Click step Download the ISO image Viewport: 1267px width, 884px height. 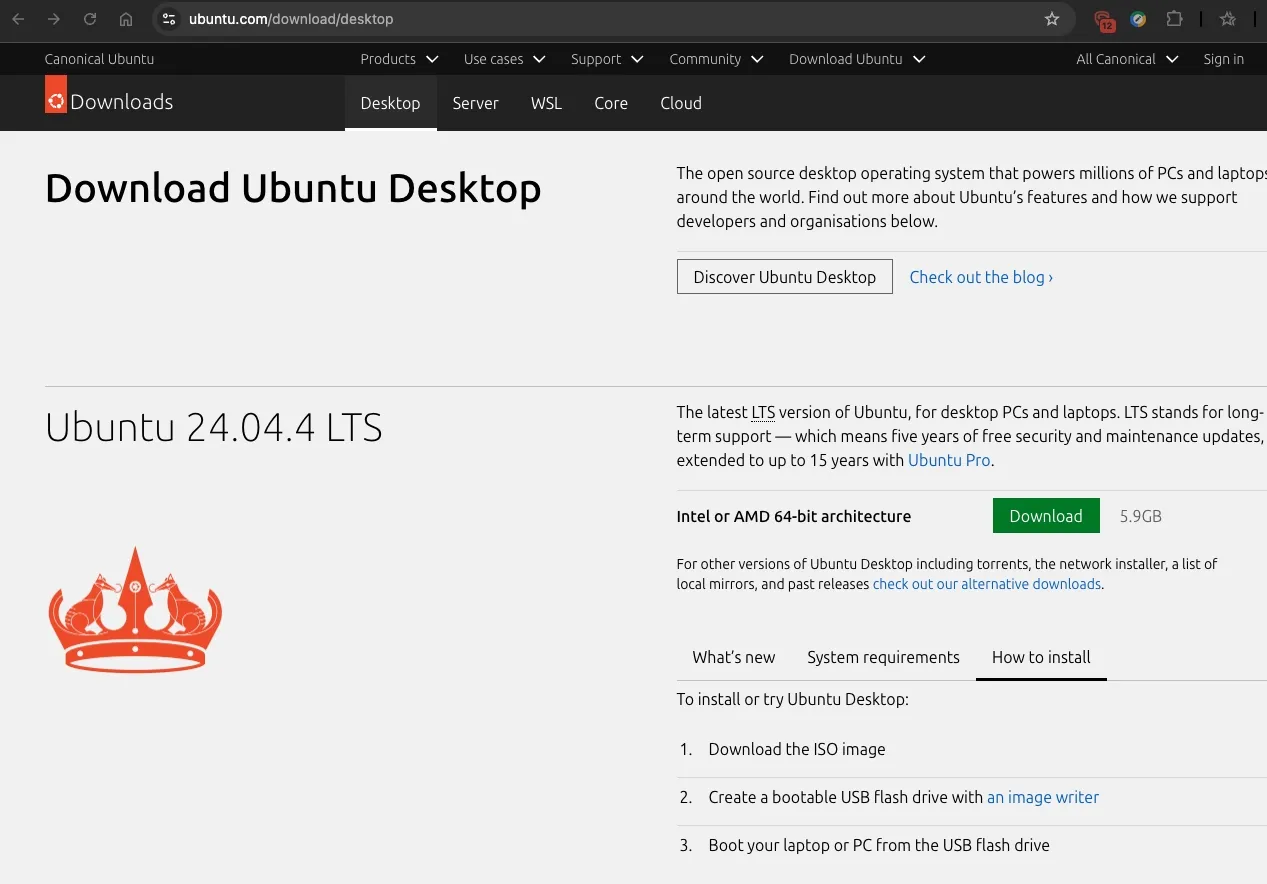click(797, 749)
